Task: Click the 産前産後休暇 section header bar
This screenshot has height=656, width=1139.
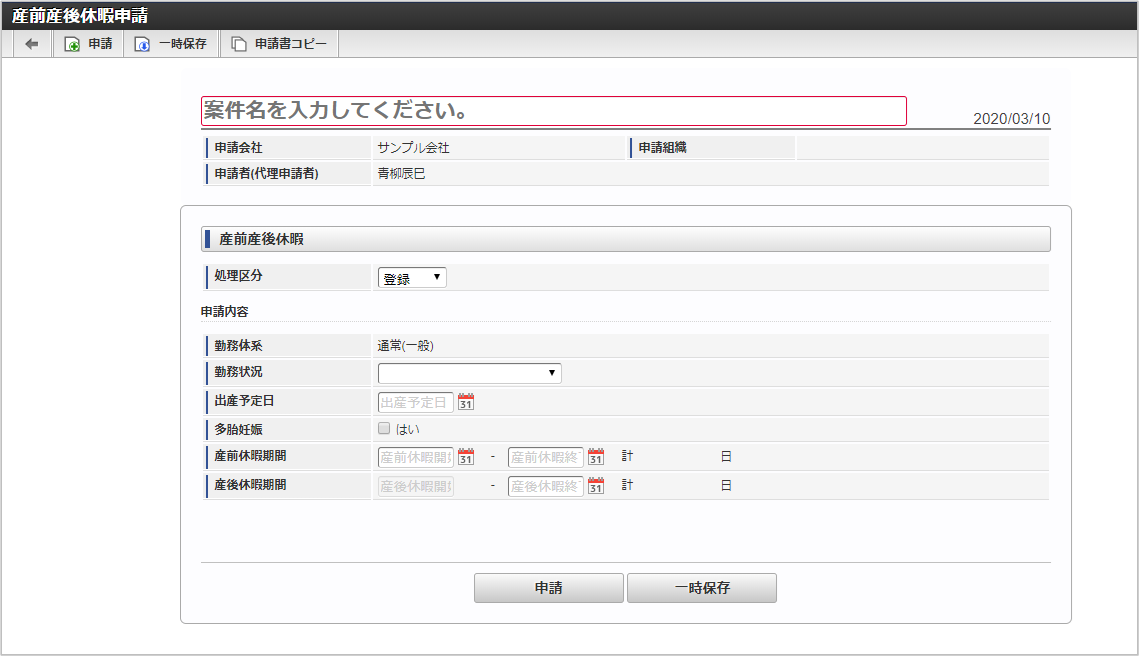Action: point(625,239)
